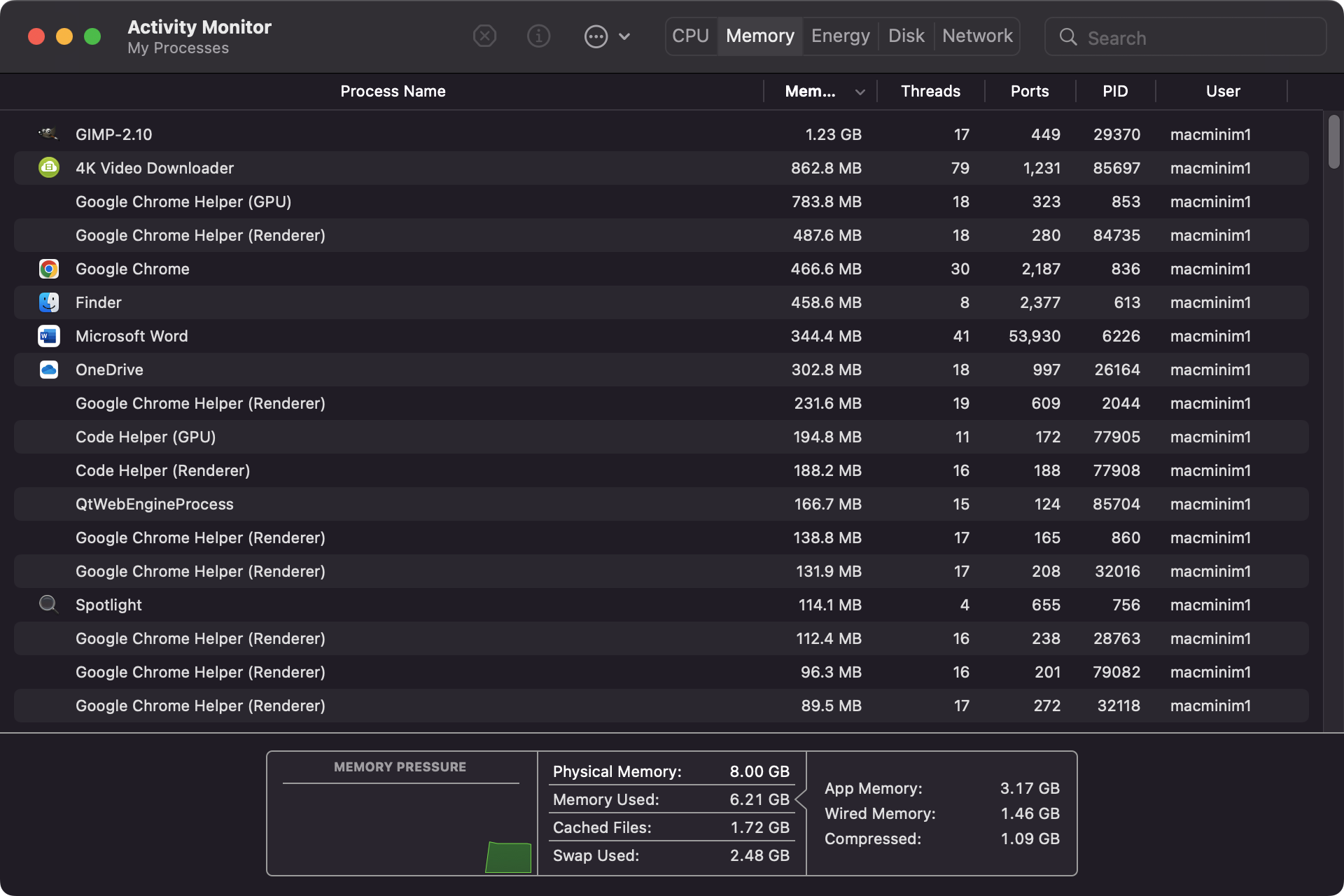Sort by the PID column header

pos(1115,91)
